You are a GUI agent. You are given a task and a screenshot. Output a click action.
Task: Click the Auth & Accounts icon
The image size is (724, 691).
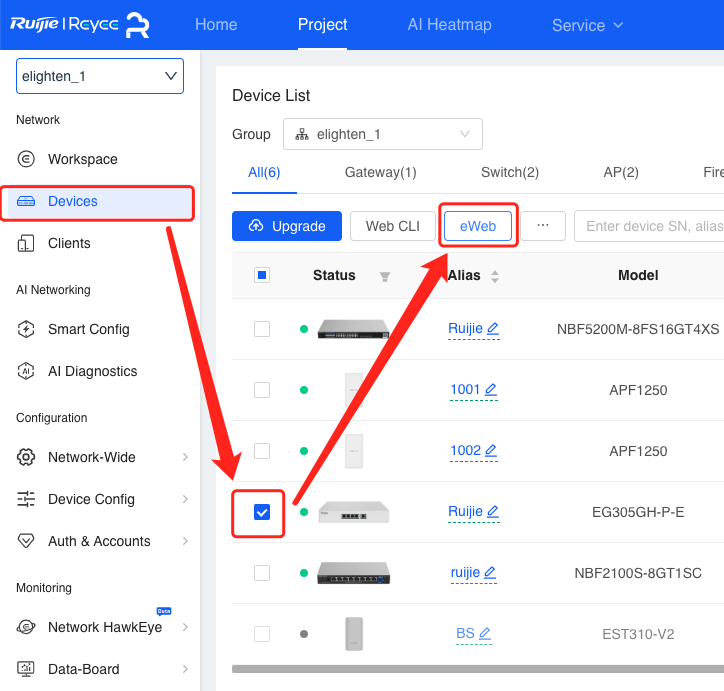(26, 541)
